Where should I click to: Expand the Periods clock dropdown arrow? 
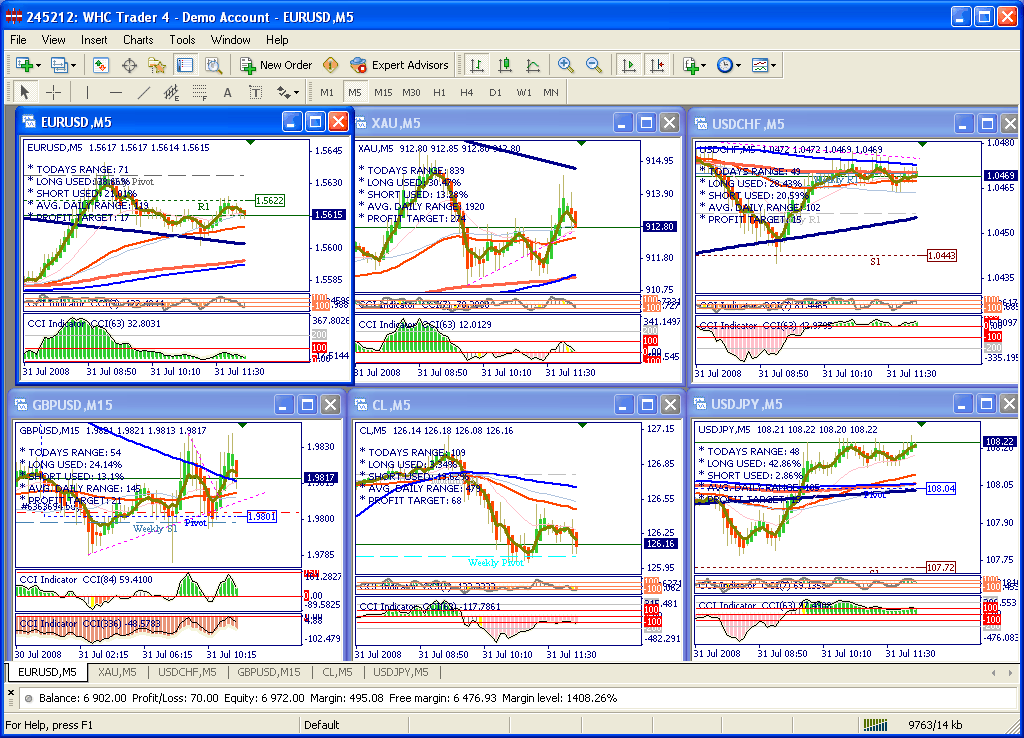[x=739, y=65]
